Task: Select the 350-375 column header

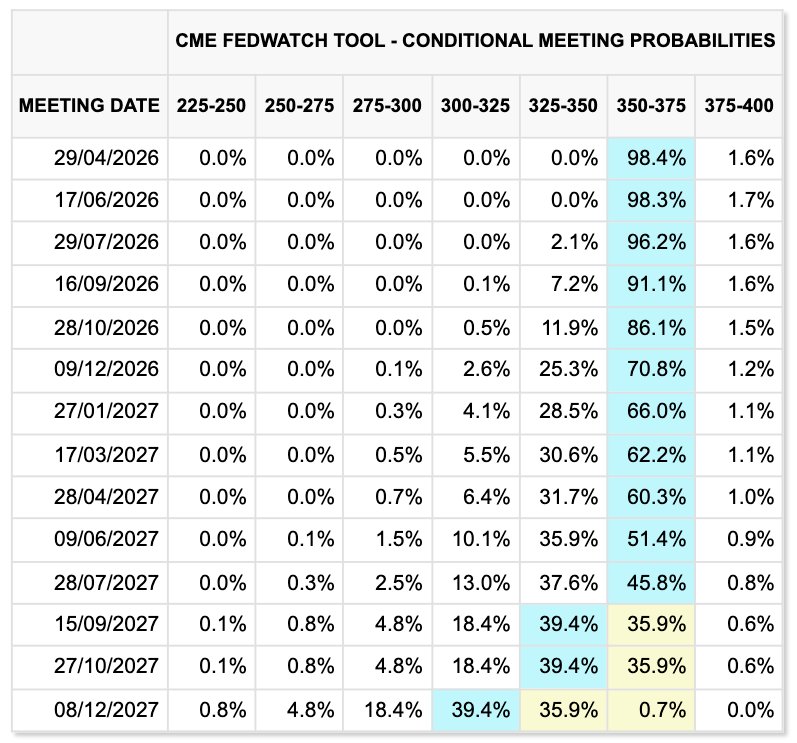Action: [x=651, y=105]
